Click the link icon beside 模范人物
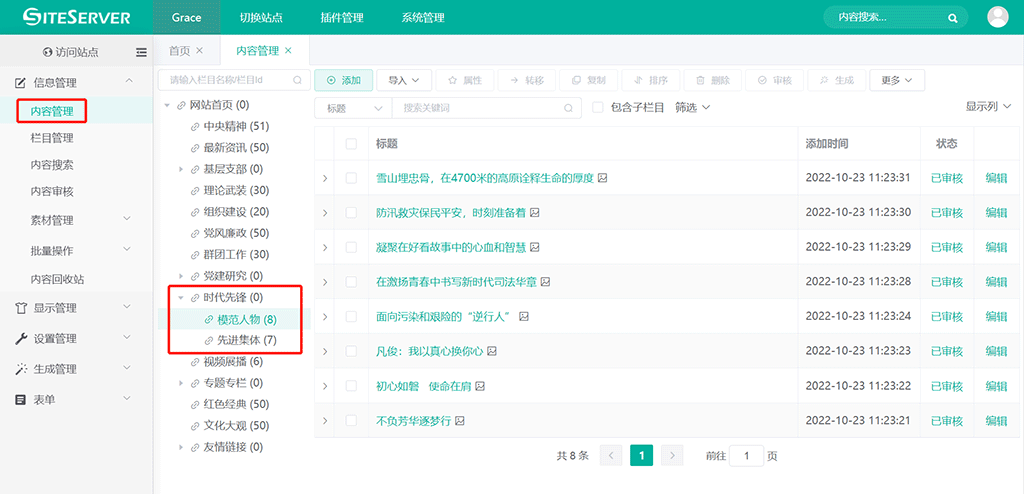 (209, 320)
